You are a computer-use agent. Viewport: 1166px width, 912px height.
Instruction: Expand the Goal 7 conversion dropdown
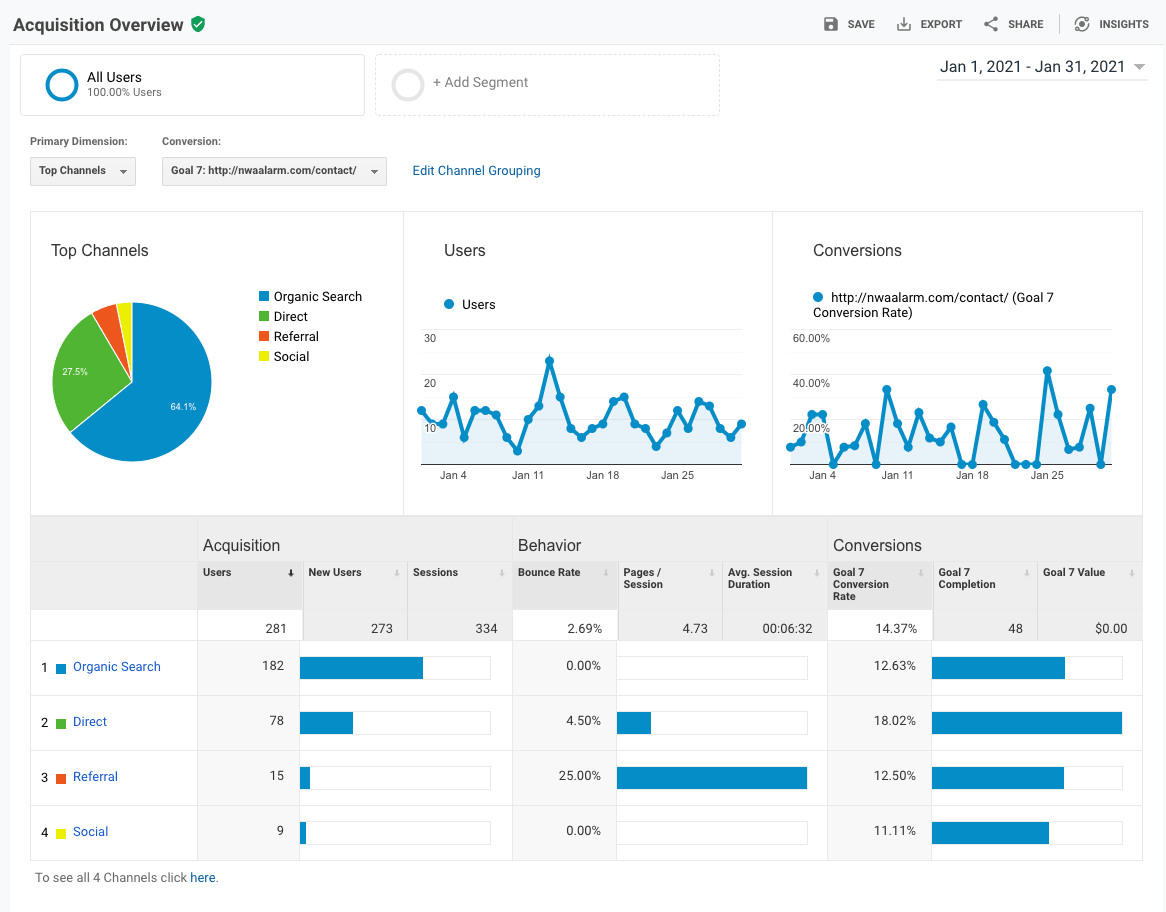(274, 171)
